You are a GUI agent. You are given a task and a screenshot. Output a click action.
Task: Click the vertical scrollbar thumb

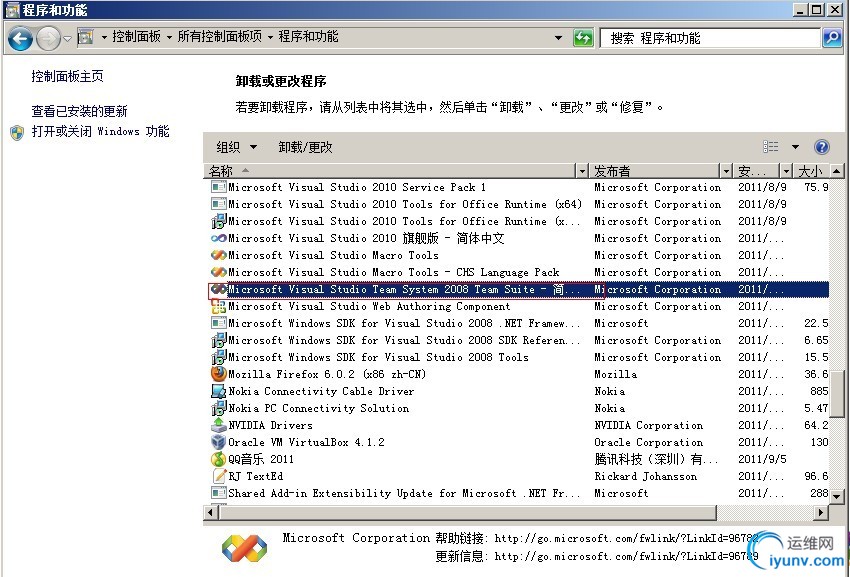click(x=836, y=394)
